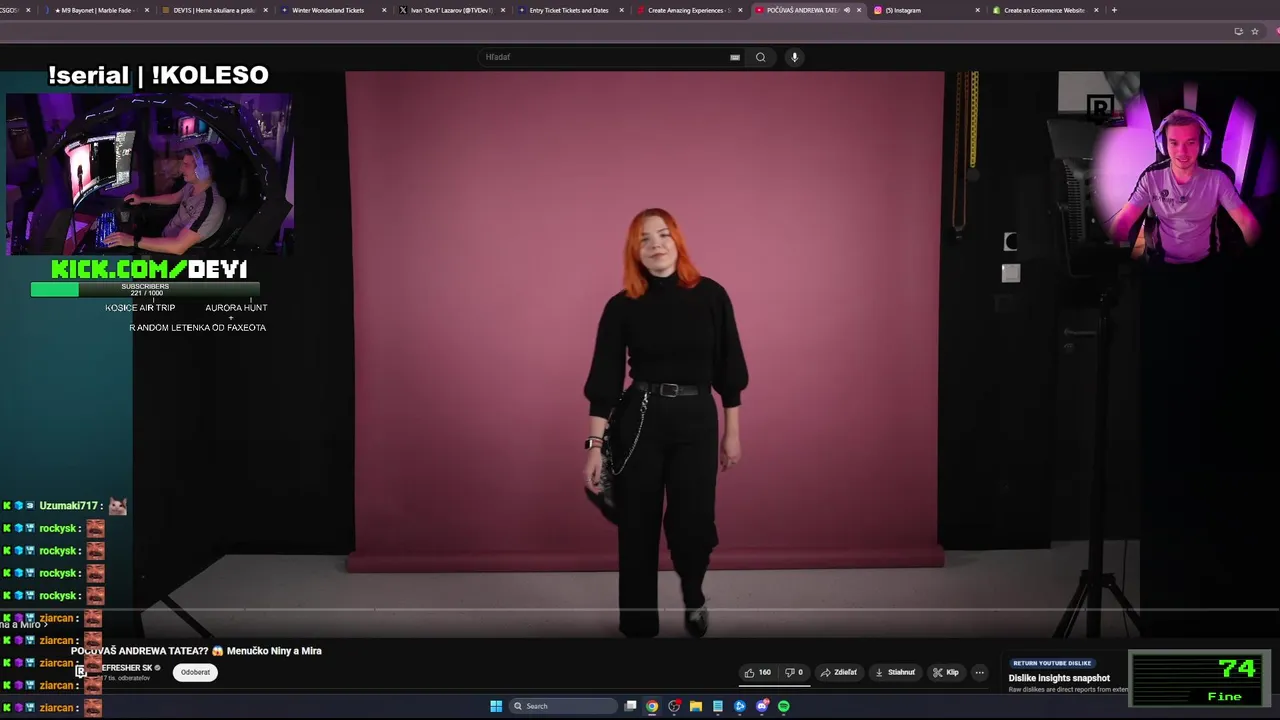The height and width of the screenshot is (720, 1280).
Task: Close the Instagram browser tab
Action: coord(977,10)
